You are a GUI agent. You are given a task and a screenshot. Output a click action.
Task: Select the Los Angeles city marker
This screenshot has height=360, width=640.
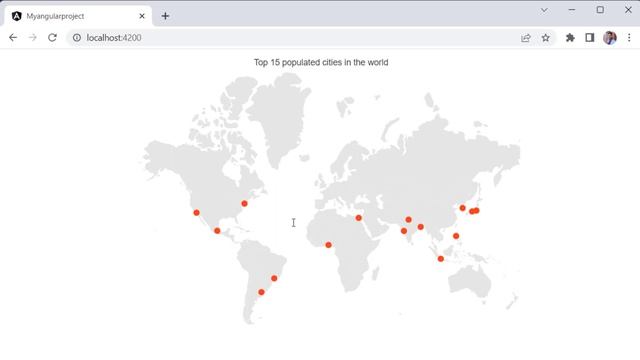pos(196,213)
